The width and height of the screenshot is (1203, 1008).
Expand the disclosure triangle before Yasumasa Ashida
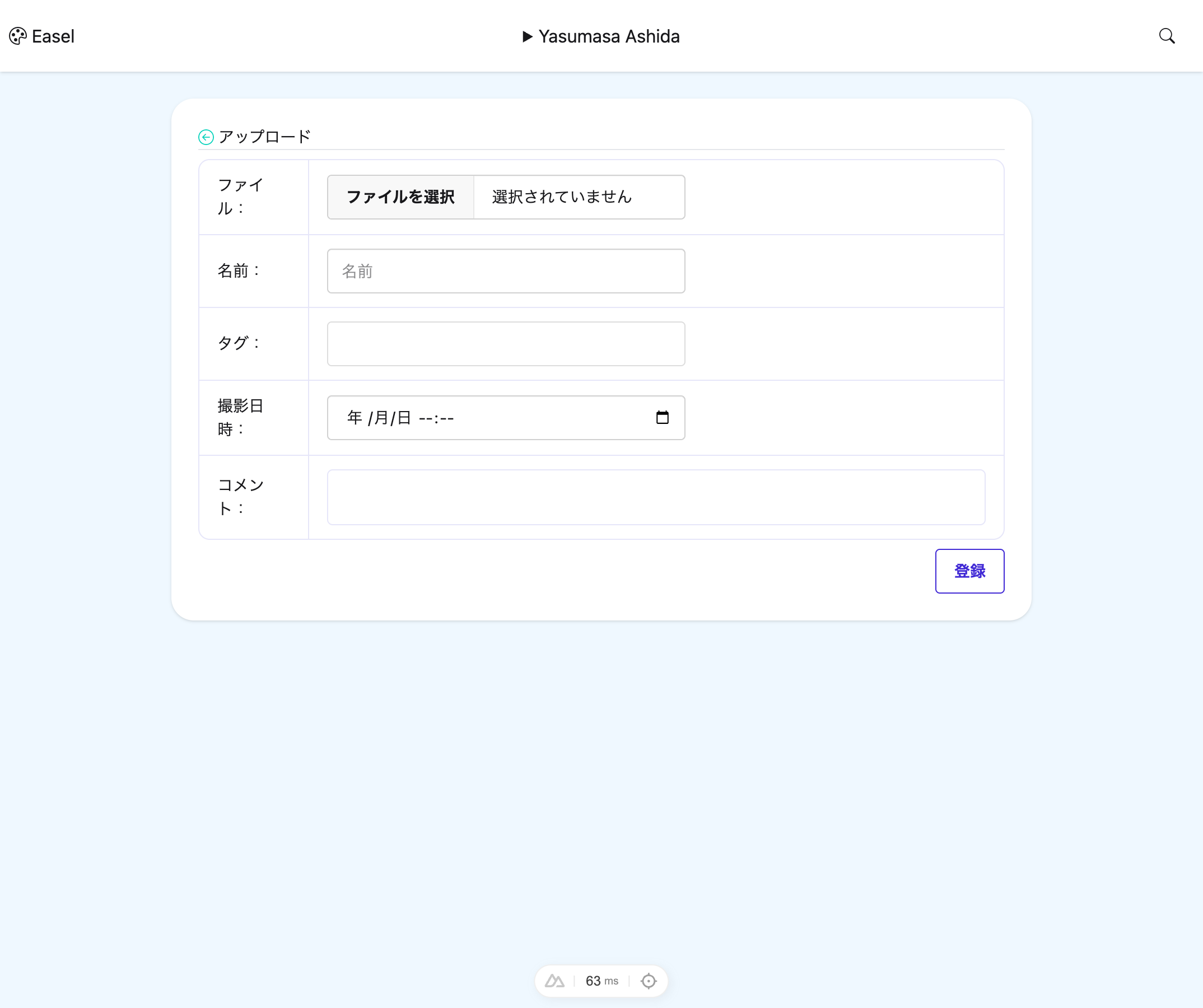pyautogui.click(x=527, y=36)
